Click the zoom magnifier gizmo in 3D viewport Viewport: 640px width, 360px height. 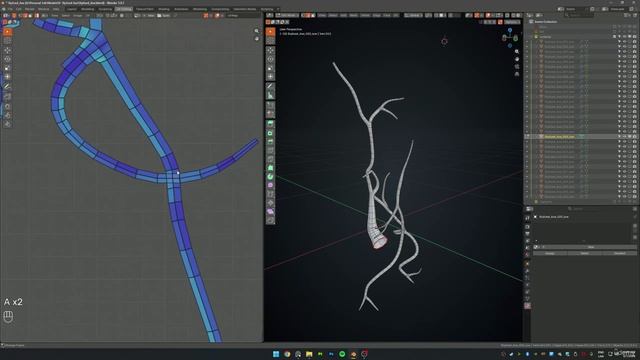(x=517, y=51)
